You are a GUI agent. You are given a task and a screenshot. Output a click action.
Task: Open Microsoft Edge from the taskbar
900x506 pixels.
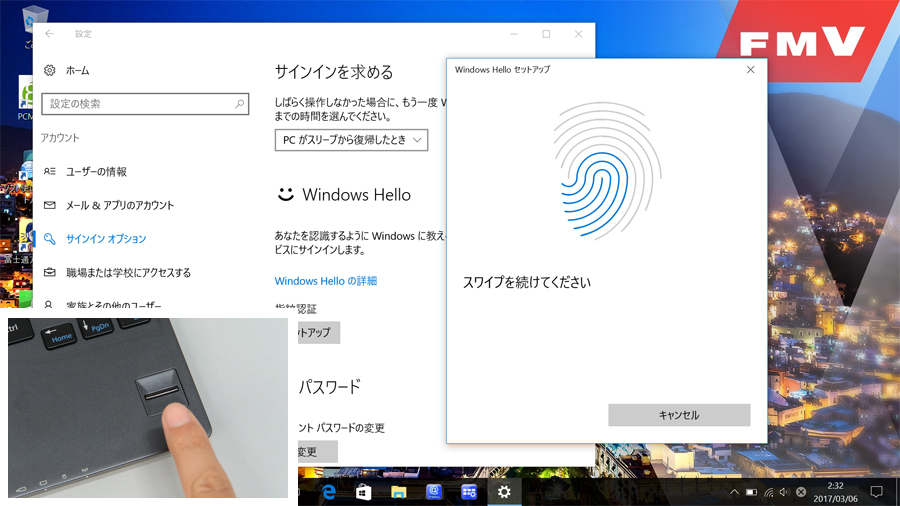click(327, 491)
